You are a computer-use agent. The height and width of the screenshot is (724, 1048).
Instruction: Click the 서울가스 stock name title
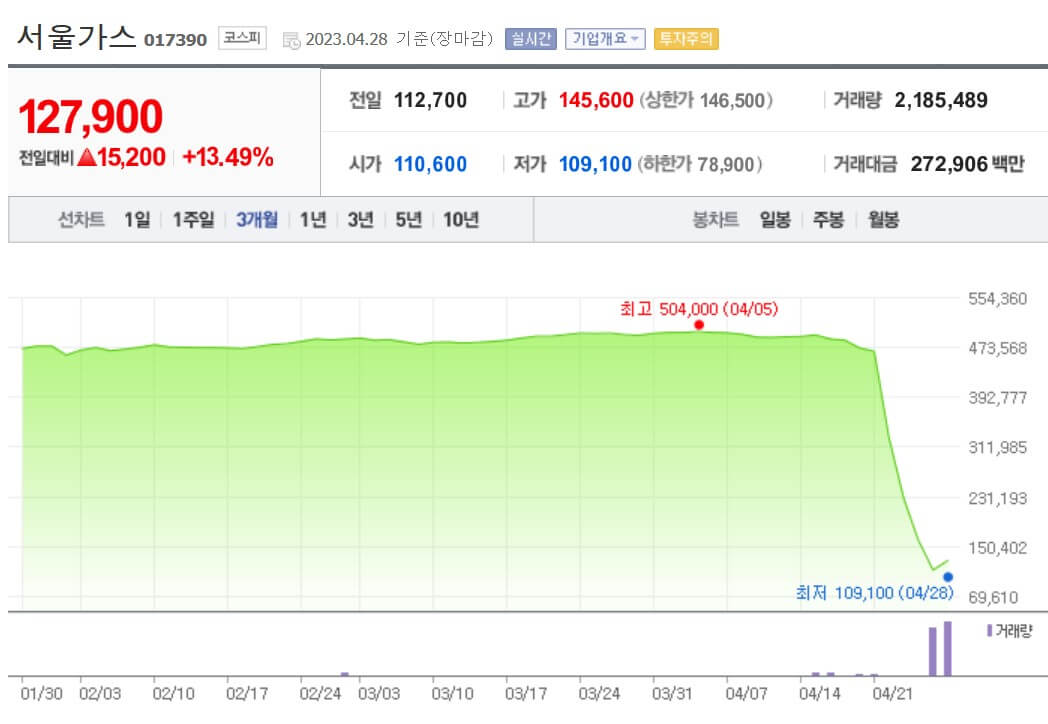(x=76, y=37)
